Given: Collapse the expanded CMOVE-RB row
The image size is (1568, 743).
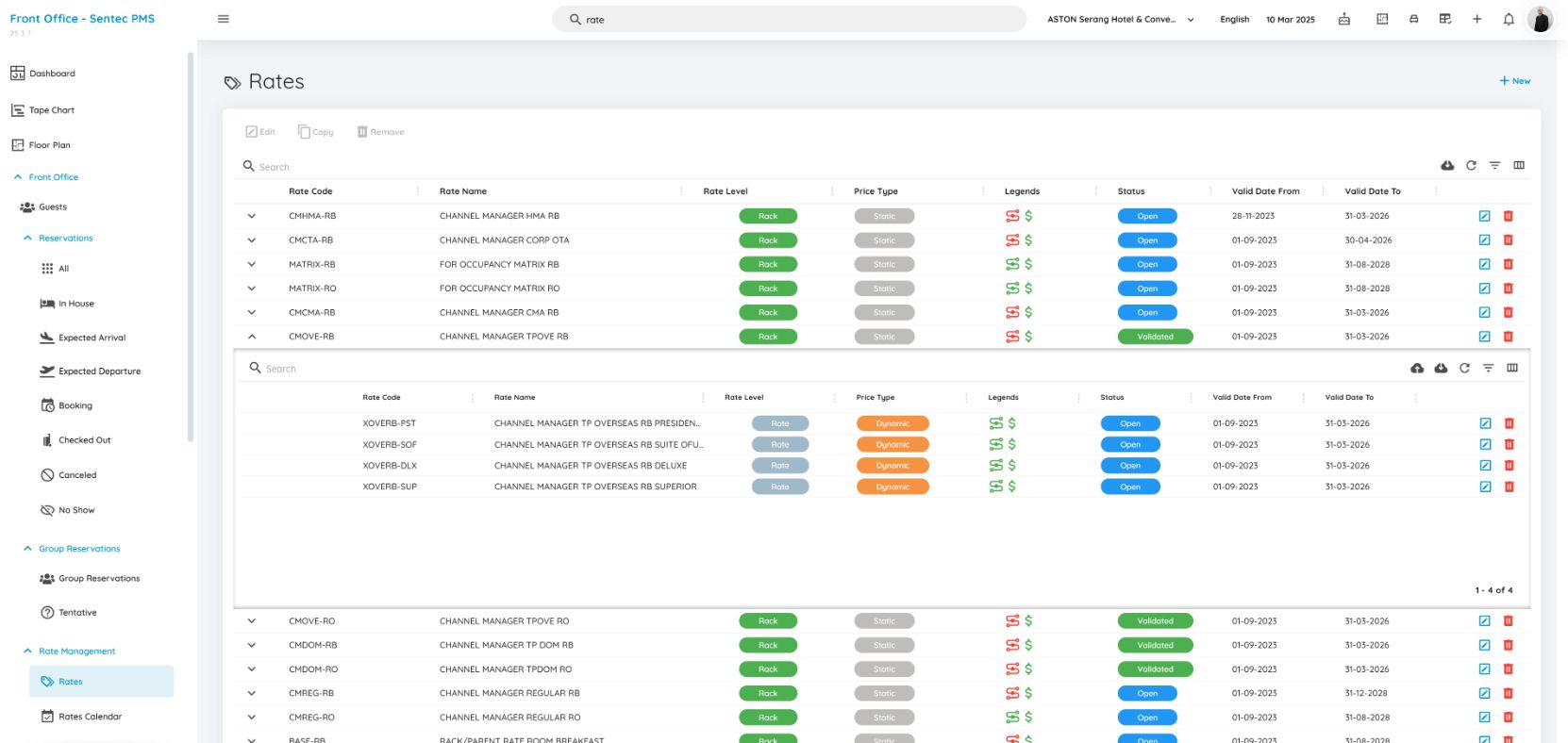Looking at the screenshot, I should [x=252, y=337].
